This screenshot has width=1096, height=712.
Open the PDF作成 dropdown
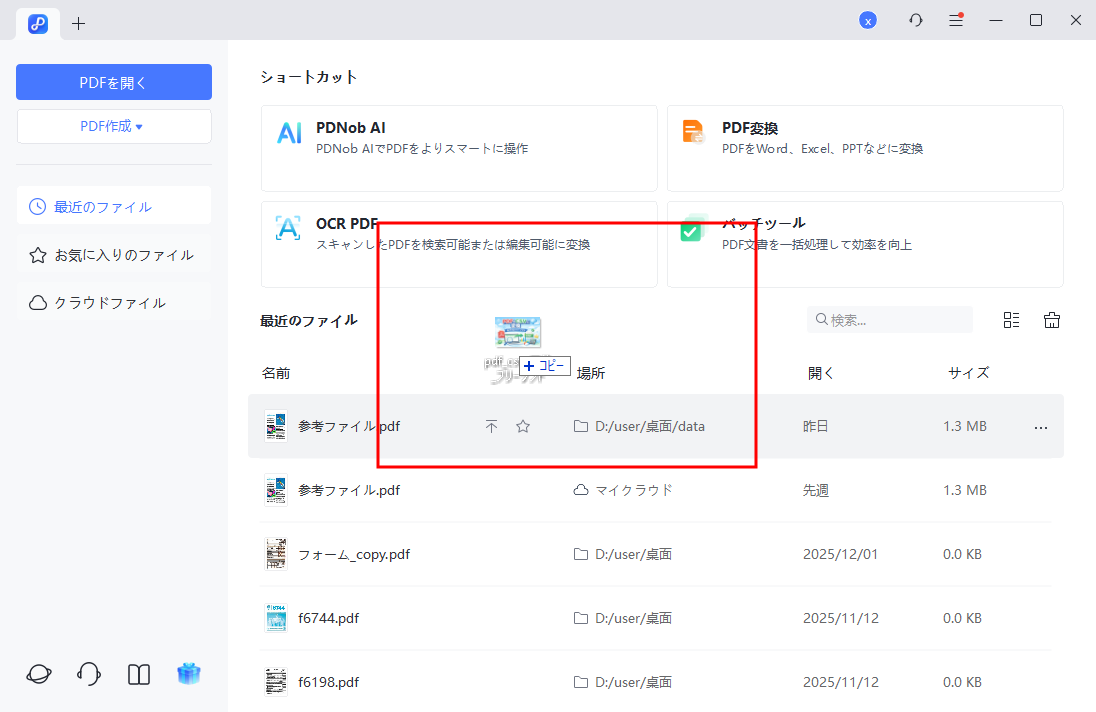114,126
